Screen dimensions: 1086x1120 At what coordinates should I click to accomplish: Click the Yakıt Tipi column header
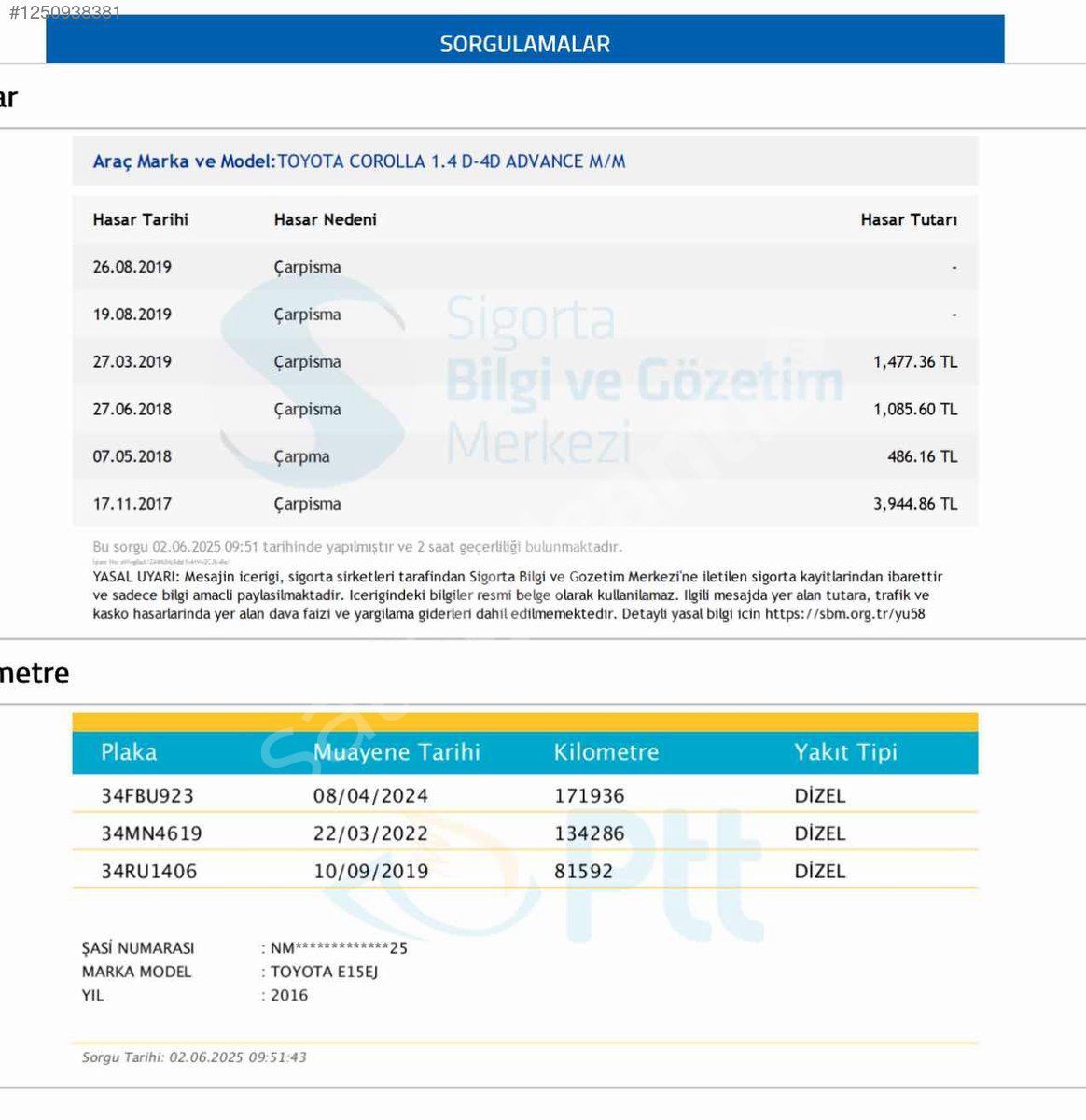pos(845,752)
